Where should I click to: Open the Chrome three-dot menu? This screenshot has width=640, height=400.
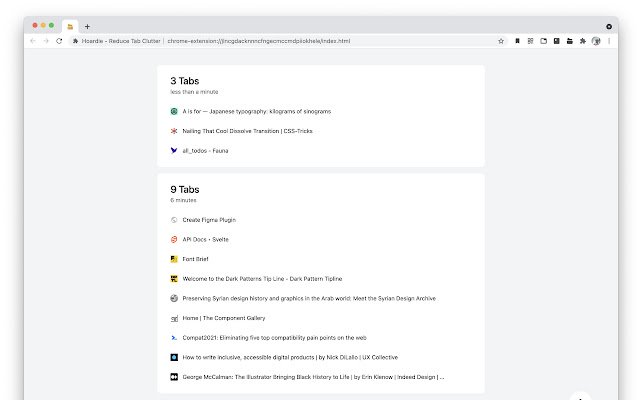[609, 41]
